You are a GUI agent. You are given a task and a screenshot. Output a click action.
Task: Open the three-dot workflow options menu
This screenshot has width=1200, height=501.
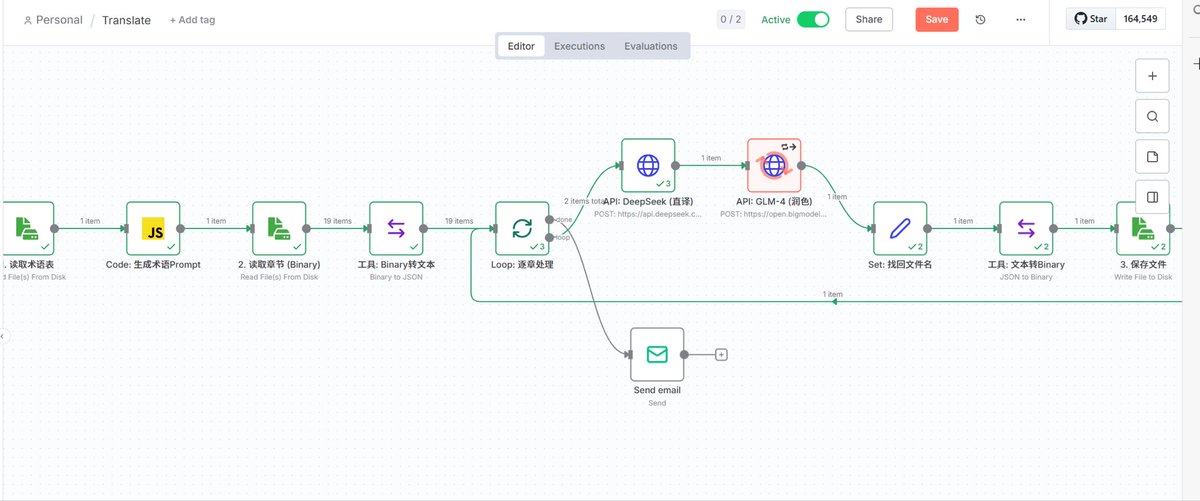click(x=1020, y=19)
